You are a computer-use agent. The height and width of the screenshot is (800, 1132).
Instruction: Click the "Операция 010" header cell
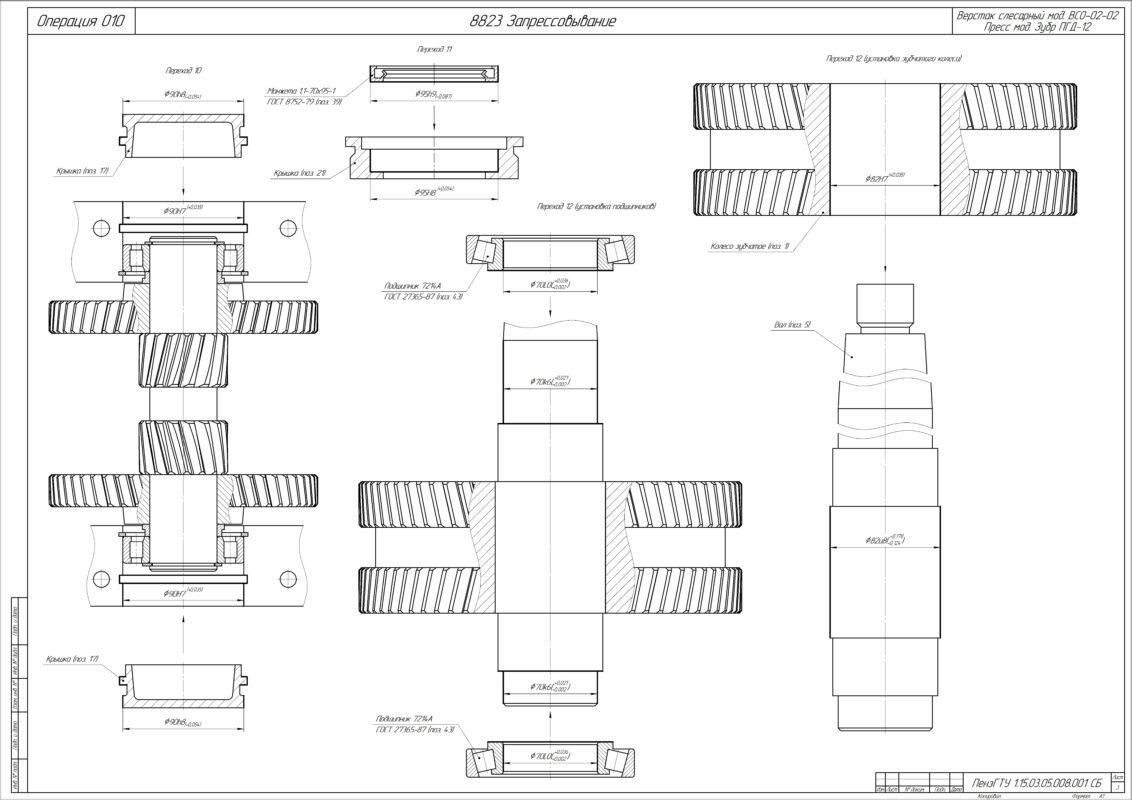[x=80, y=22]
